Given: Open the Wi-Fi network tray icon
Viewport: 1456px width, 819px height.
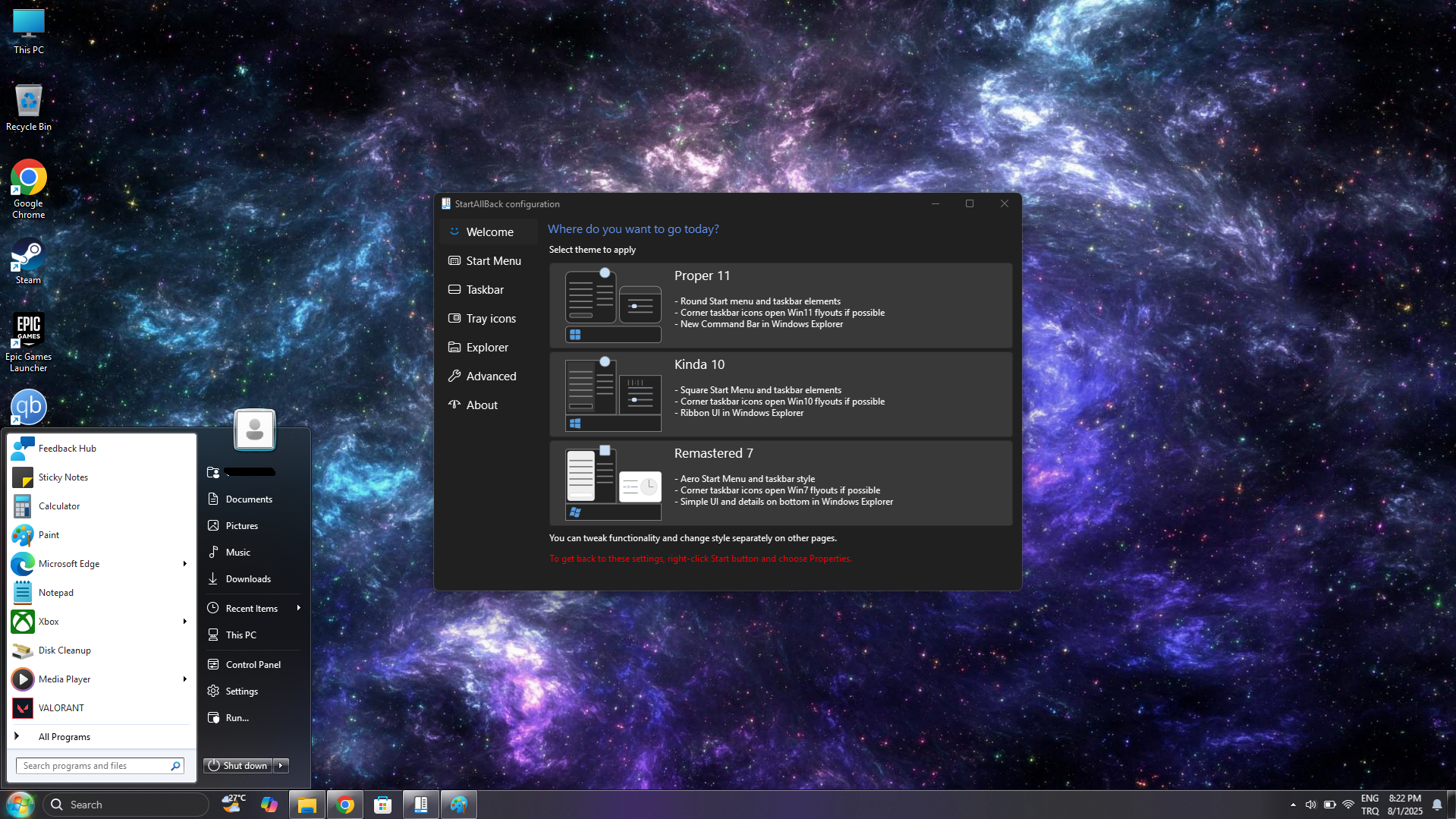Looking at the screenshot, I should 1348,805.
